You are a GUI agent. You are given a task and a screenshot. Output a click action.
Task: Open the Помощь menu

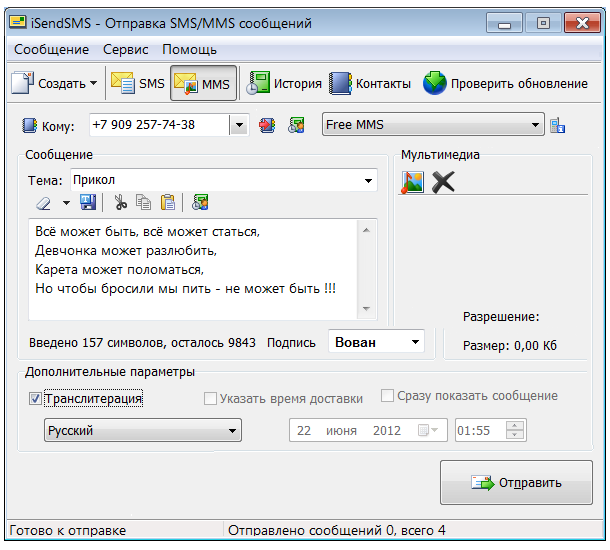coord(189,49)
